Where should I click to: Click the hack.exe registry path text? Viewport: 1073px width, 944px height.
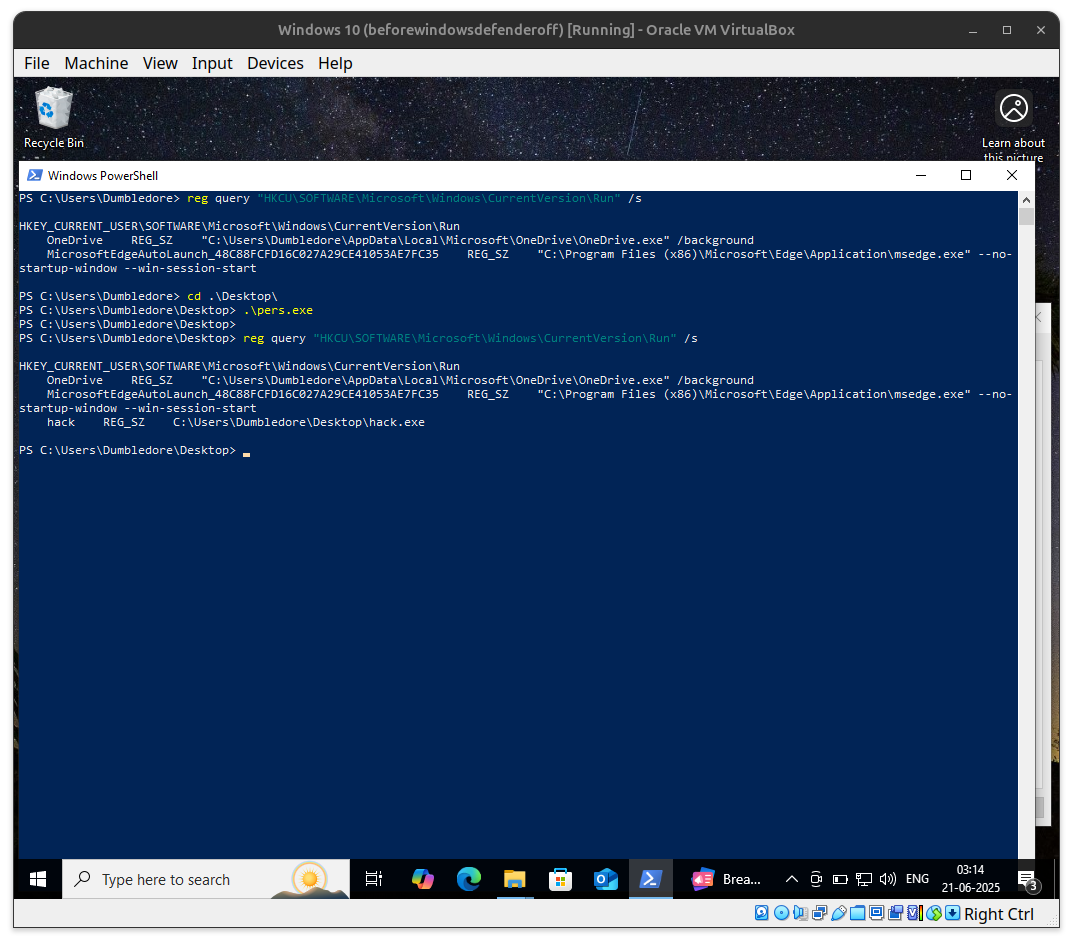point(298,422)
